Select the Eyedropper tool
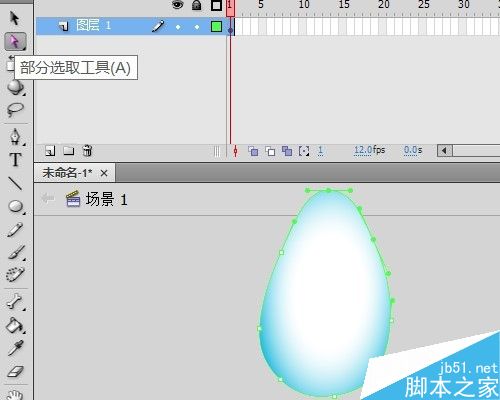500x400 pixels. click(x=15, y=348)
